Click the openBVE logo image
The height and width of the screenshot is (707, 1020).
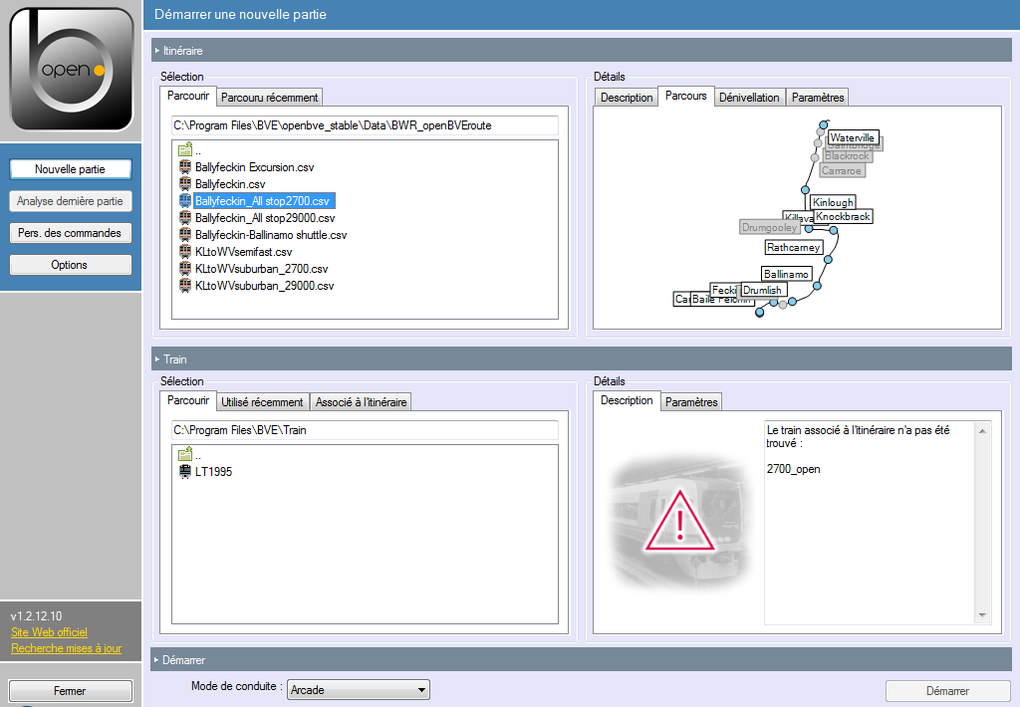[x=71, y=70]
